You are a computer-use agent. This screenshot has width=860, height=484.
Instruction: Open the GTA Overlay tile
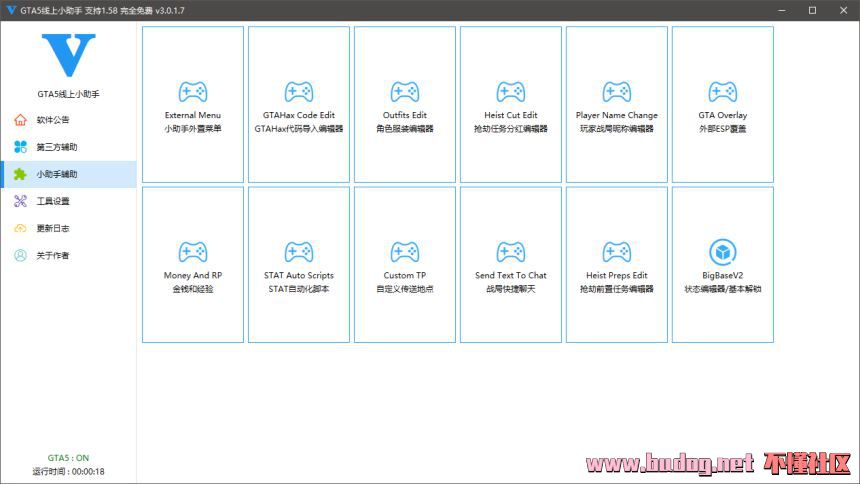(x=722, y=104)
